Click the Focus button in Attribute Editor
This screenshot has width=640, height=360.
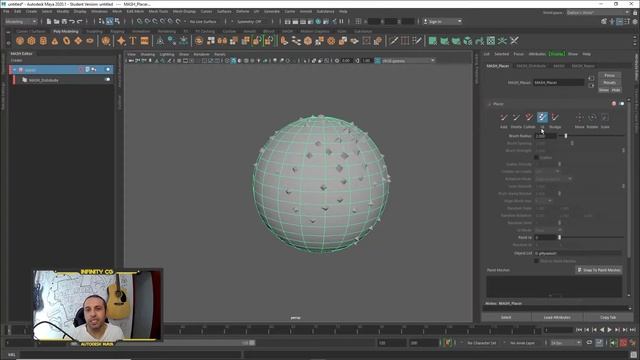[x=609, y=76]
